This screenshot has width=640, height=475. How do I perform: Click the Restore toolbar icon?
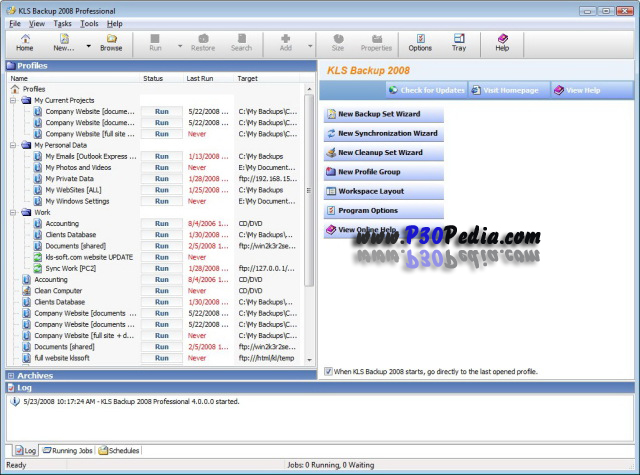[x=203, y=39]
